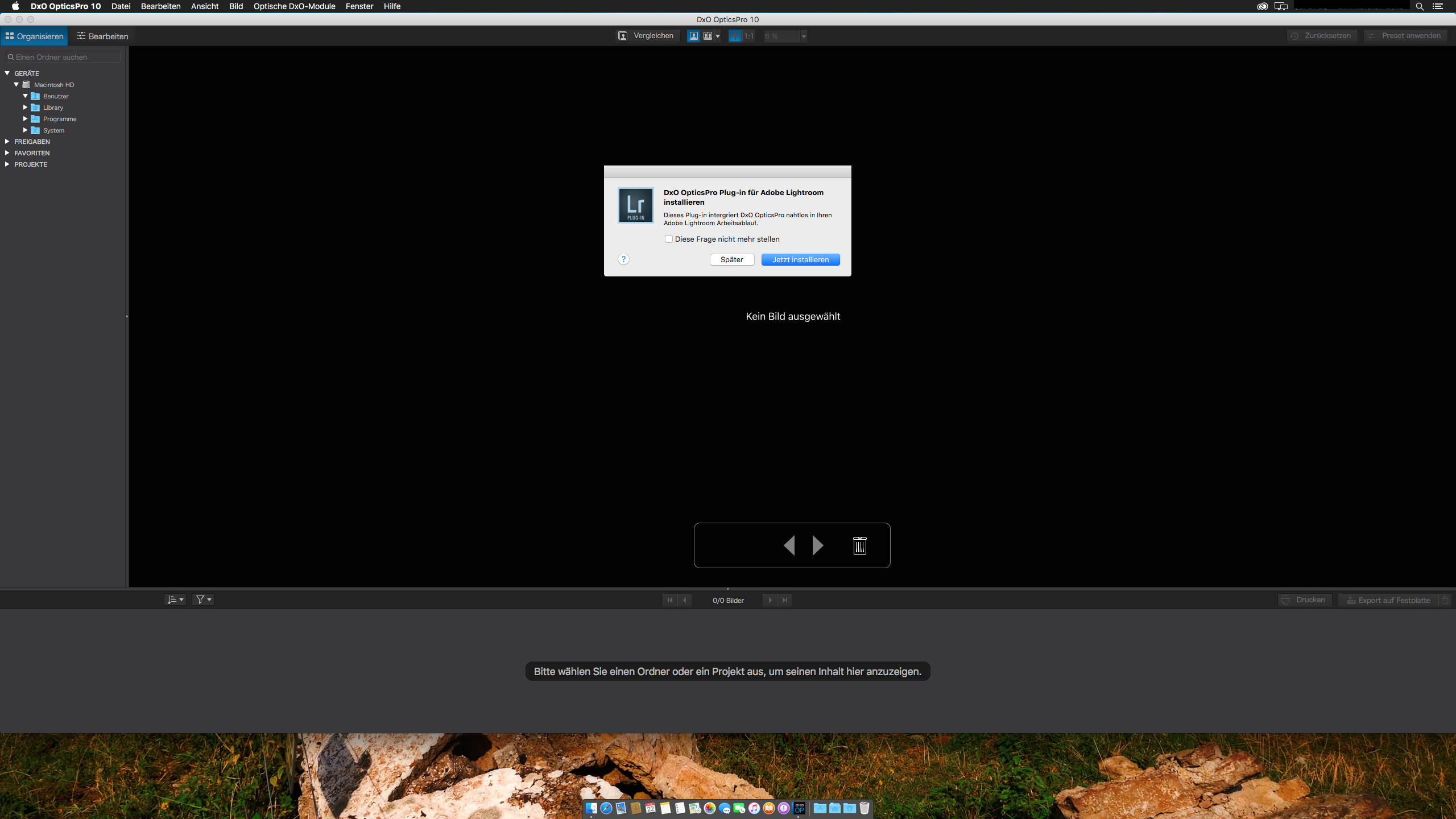Expand the Programme folder
1456x819 pixels.
(26, 119)
